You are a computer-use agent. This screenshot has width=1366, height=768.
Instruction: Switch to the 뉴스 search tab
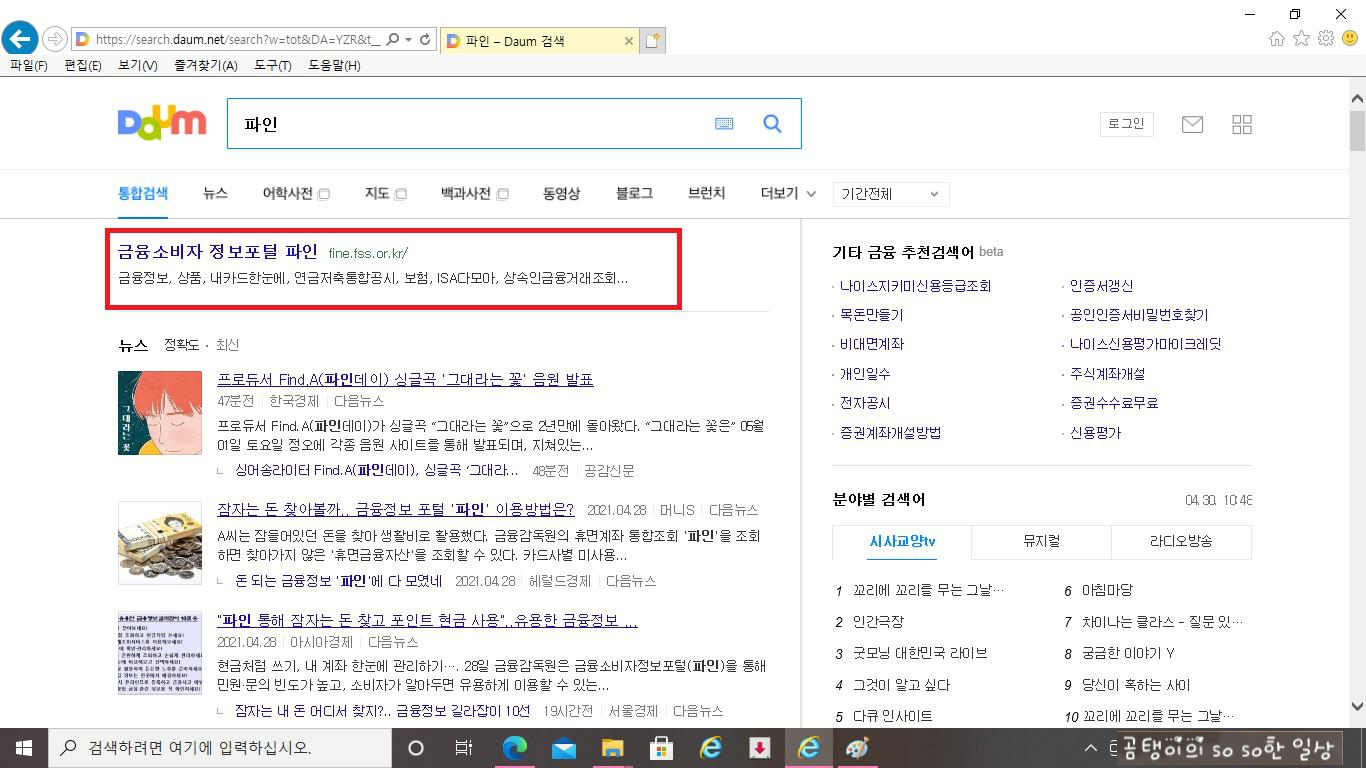[x=215, y=193]
